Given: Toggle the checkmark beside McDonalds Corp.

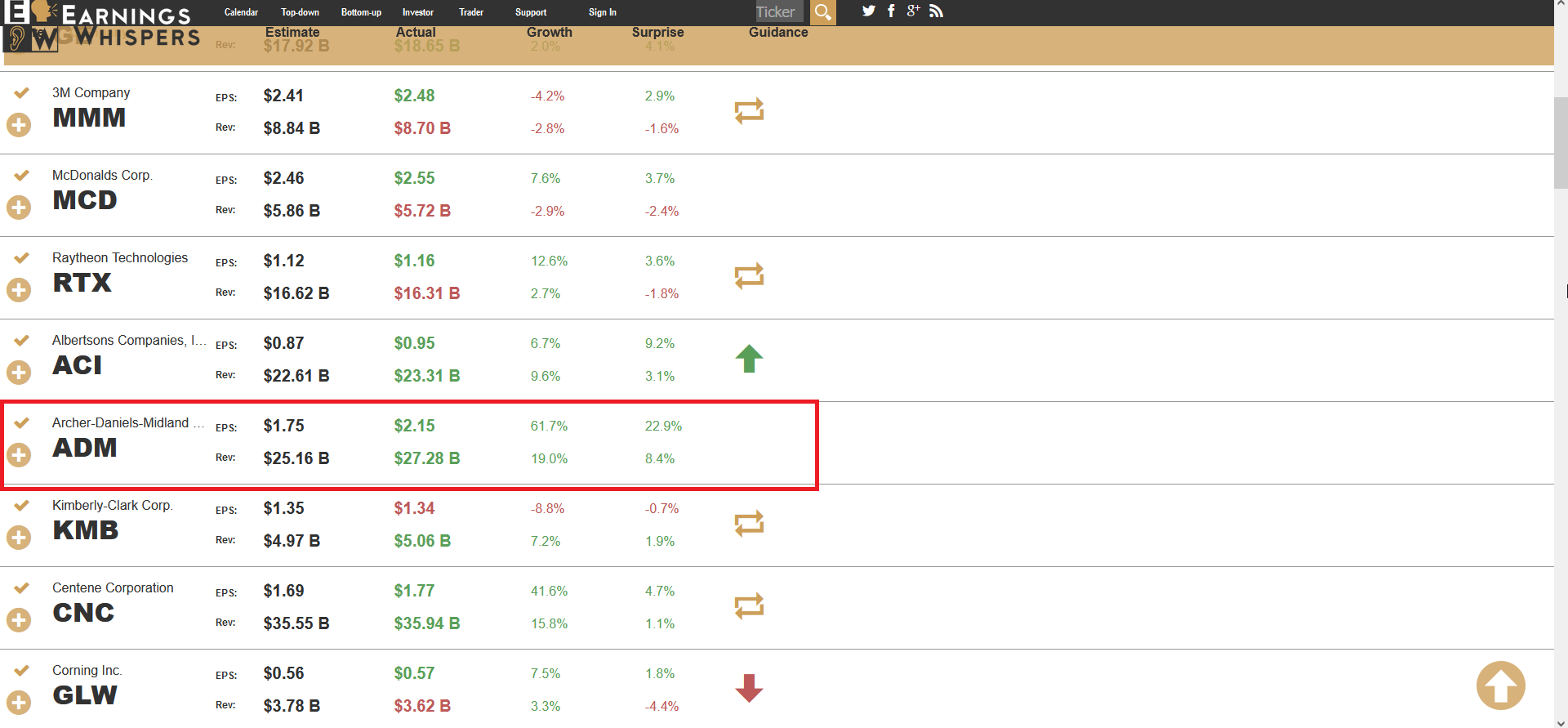Looking at the screenshot, I should coord(21,175).
